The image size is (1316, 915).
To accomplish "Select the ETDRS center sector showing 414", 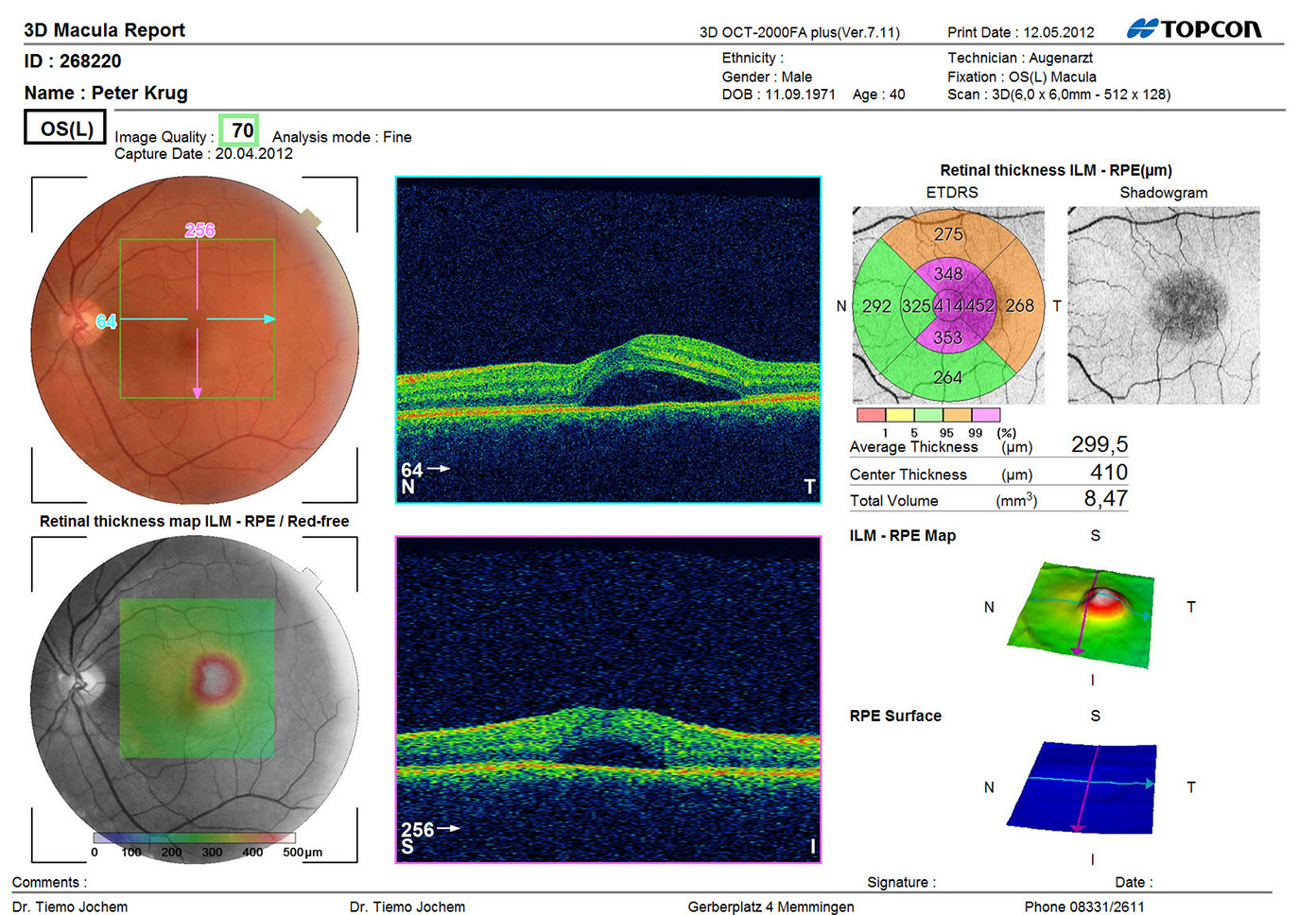I will 947,305.
